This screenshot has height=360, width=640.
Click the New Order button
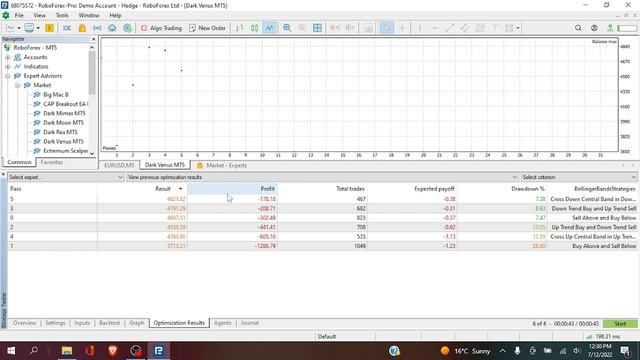tap(207, 28)
